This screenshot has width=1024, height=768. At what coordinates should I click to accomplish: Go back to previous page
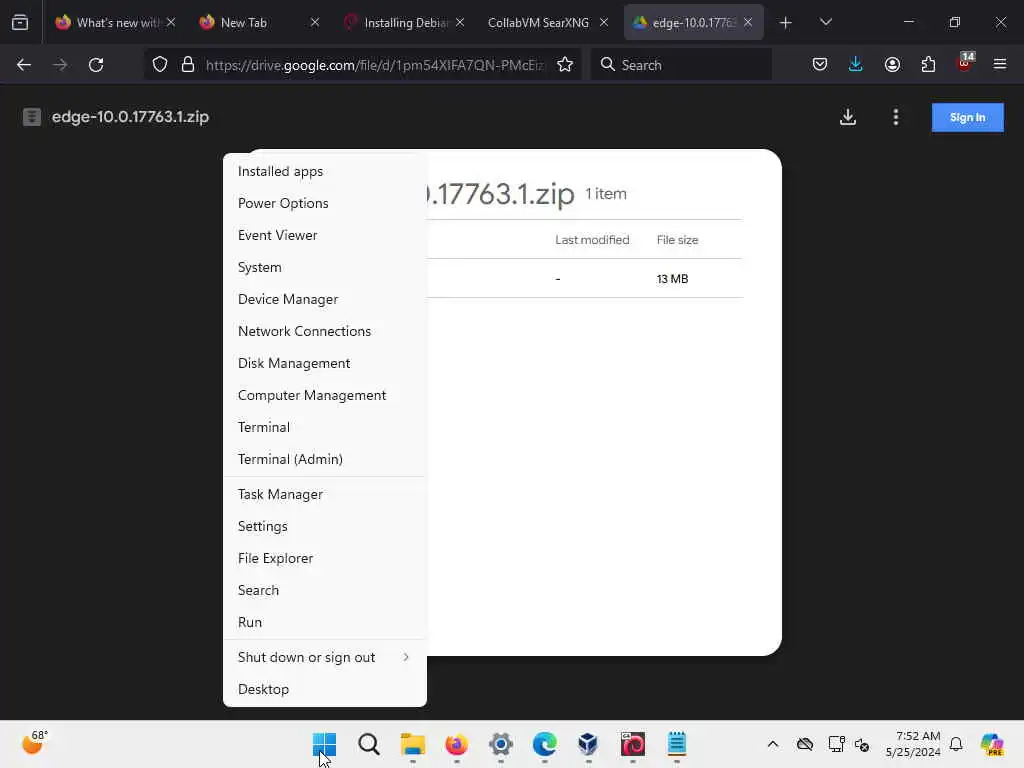coord(24,65)
